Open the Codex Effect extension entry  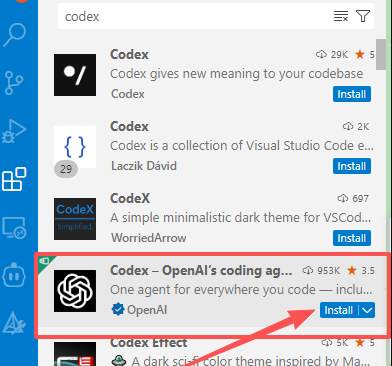[213, 353]
